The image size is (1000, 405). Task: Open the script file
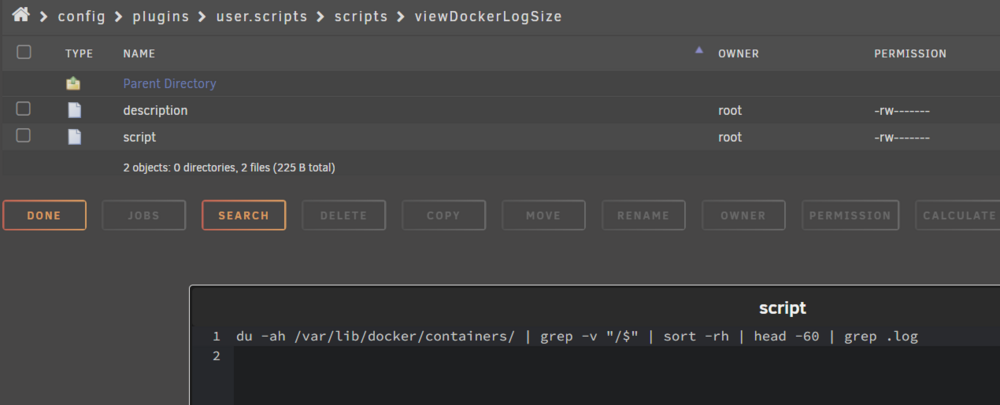(x=139, y=137)
